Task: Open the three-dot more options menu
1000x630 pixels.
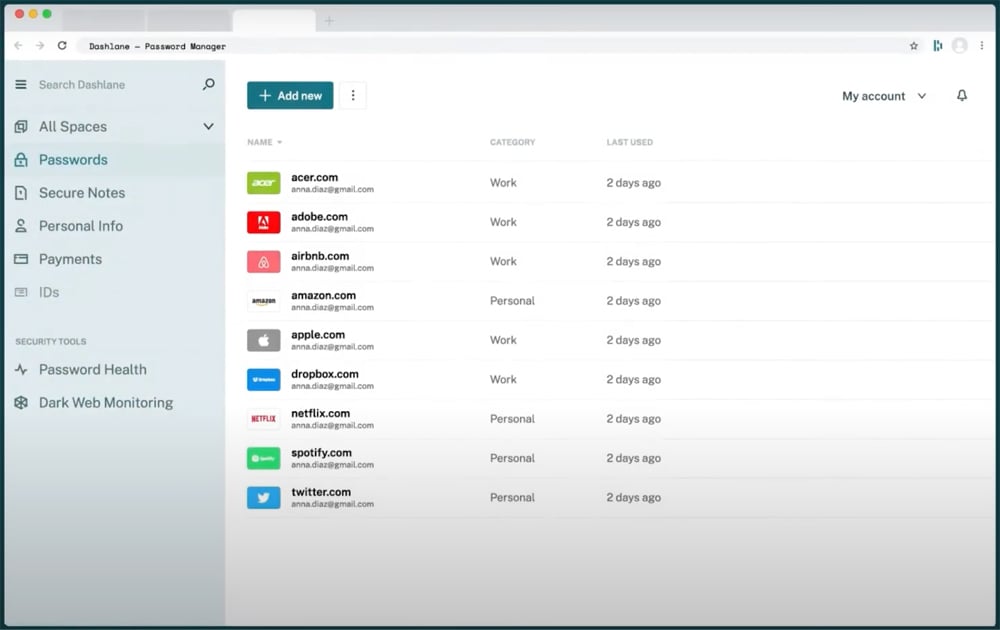Action: pyautogui.click(x=353, y=96)
